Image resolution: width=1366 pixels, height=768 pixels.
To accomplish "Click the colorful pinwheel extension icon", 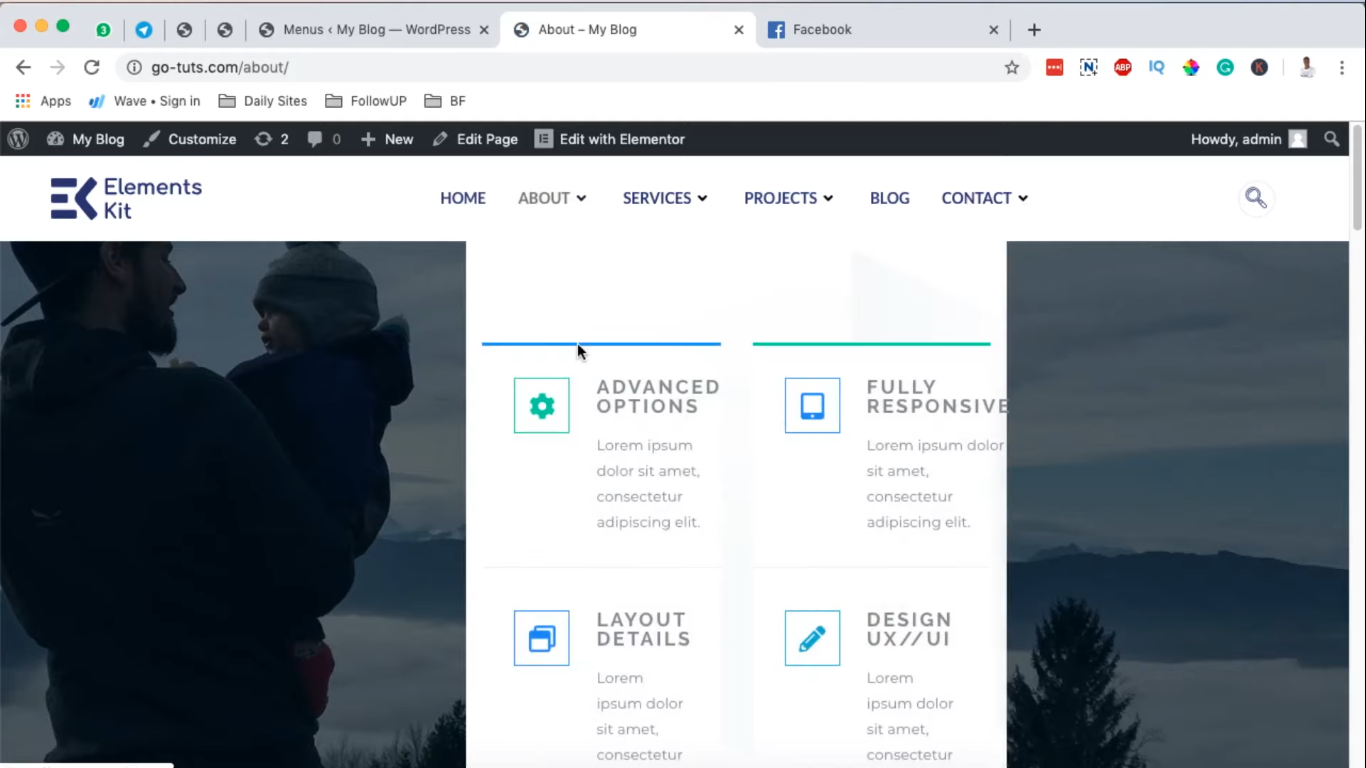I will point(1191,67).
